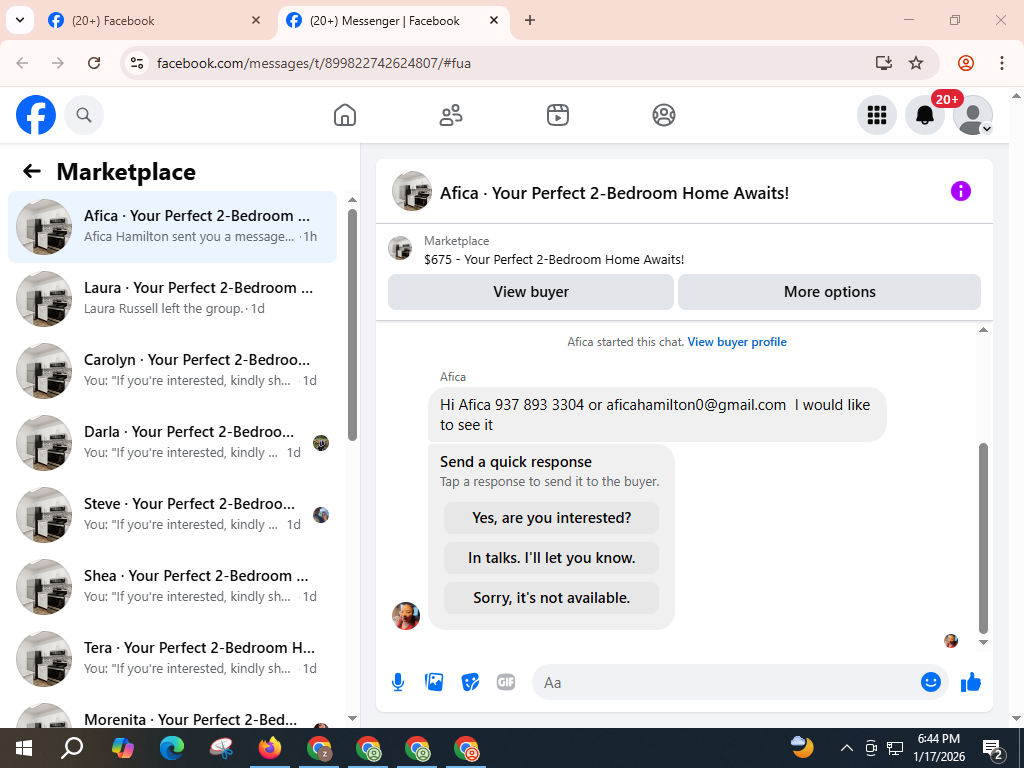Open Windows Start menu
The image size is (1024, 768).
(x=24, y=748)
